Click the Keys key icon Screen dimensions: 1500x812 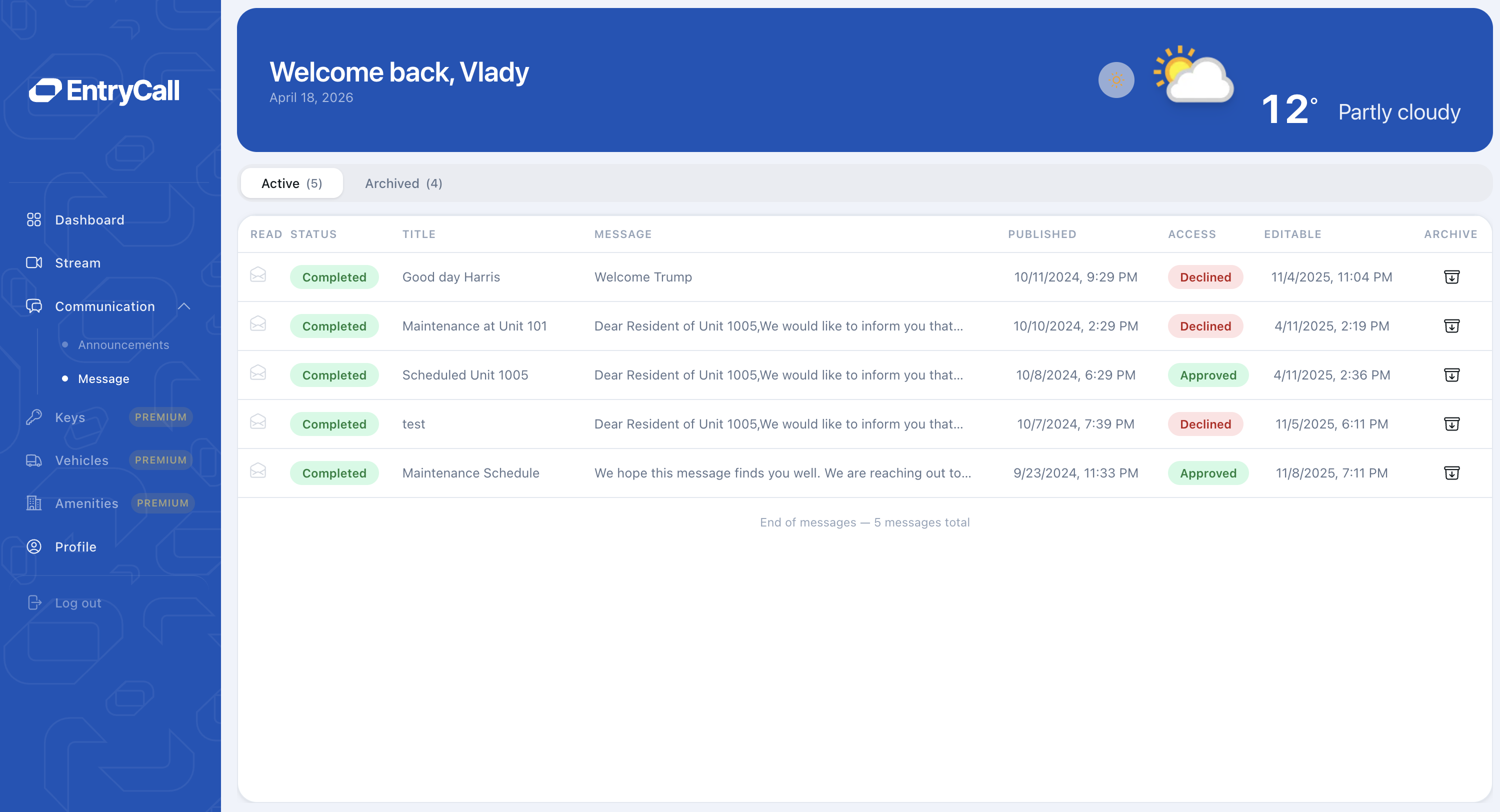34,417
